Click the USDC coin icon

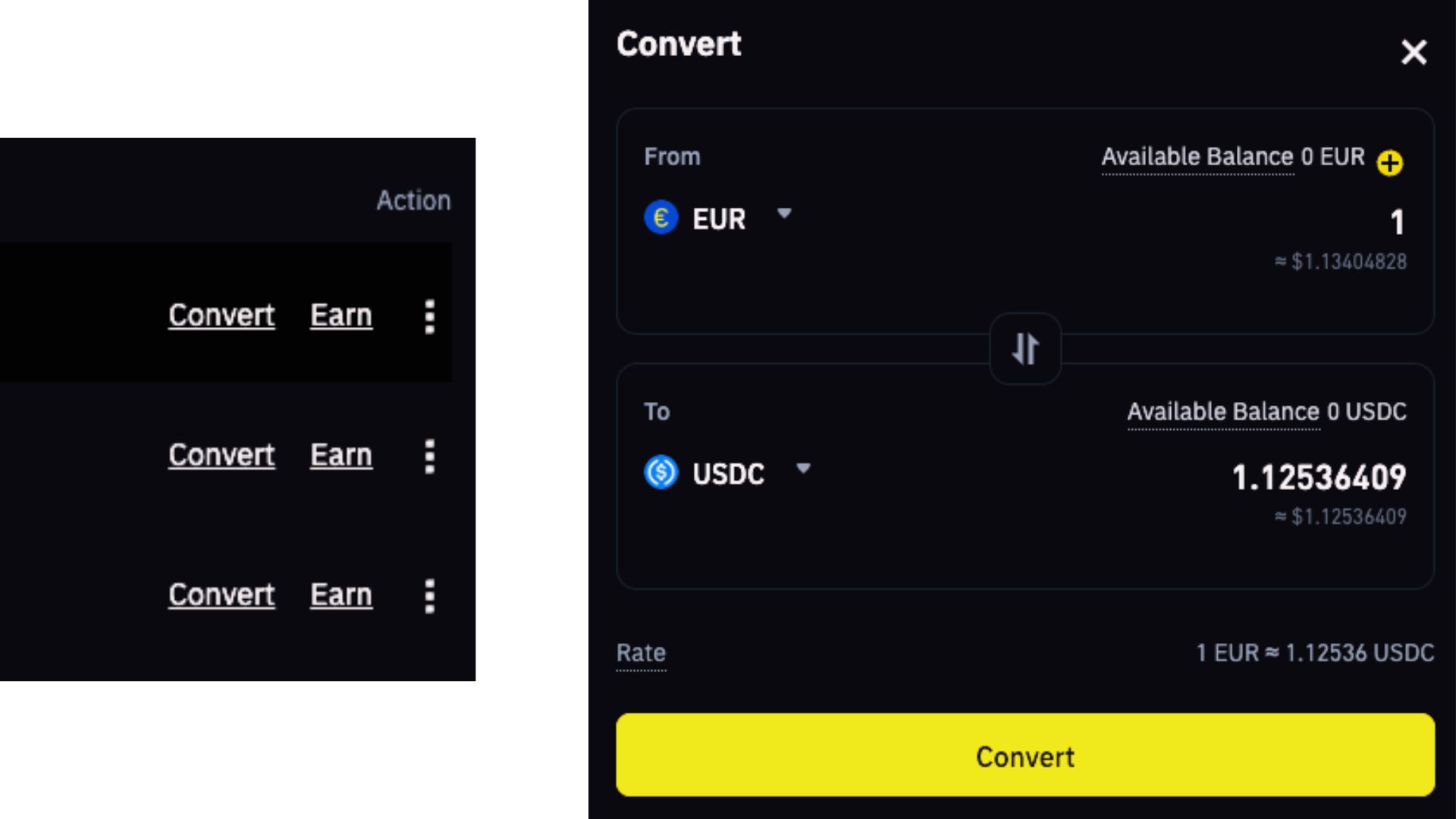661,472
